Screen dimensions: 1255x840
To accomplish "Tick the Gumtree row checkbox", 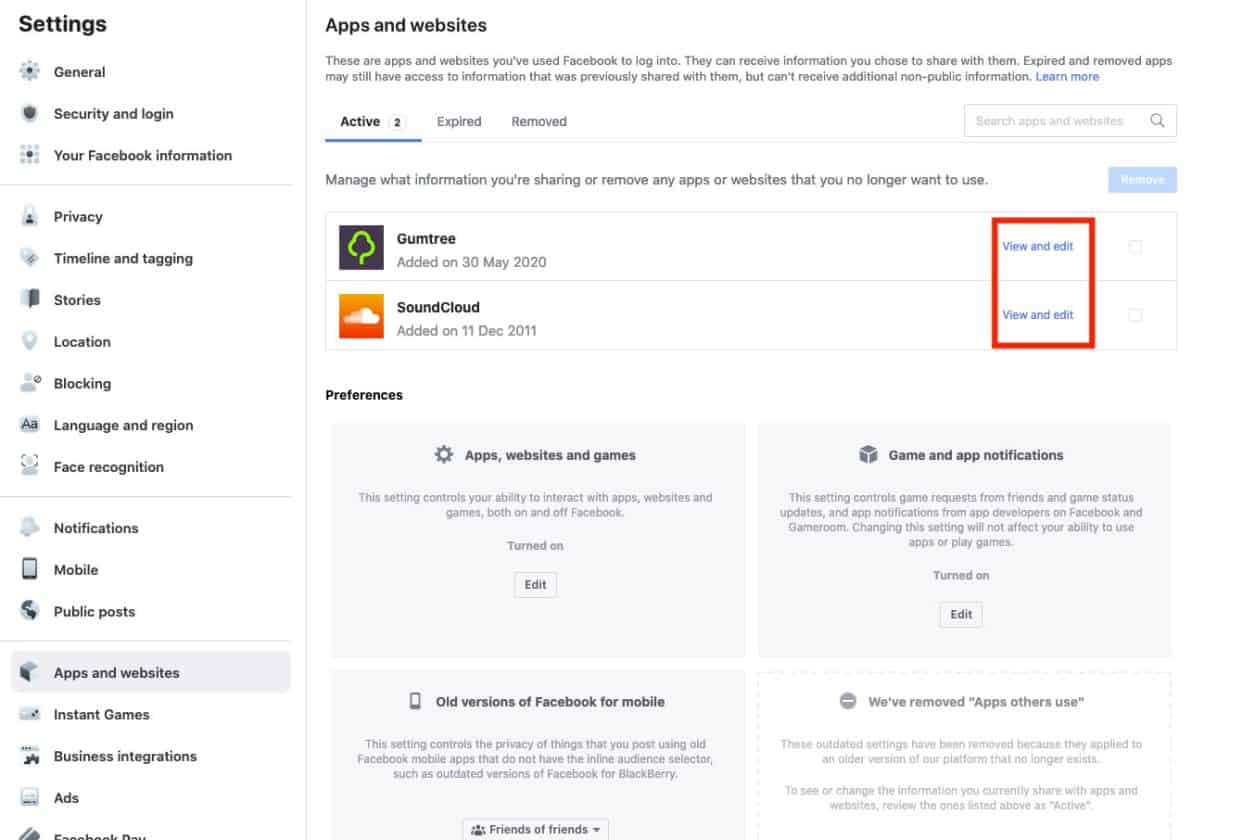I will click(1135, 247).
